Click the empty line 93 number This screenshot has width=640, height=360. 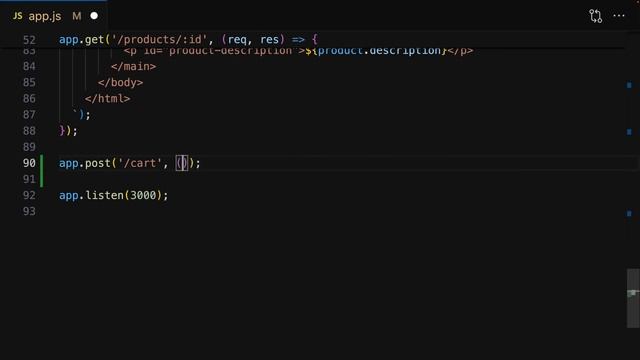[29, 211]
